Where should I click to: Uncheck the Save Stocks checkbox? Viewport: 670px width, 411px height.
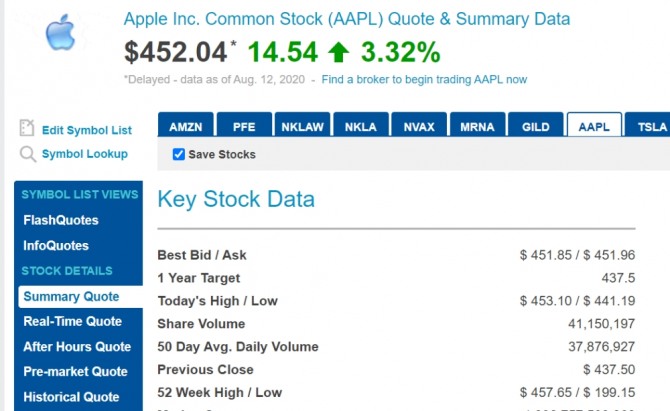click(x=179, y=154)
